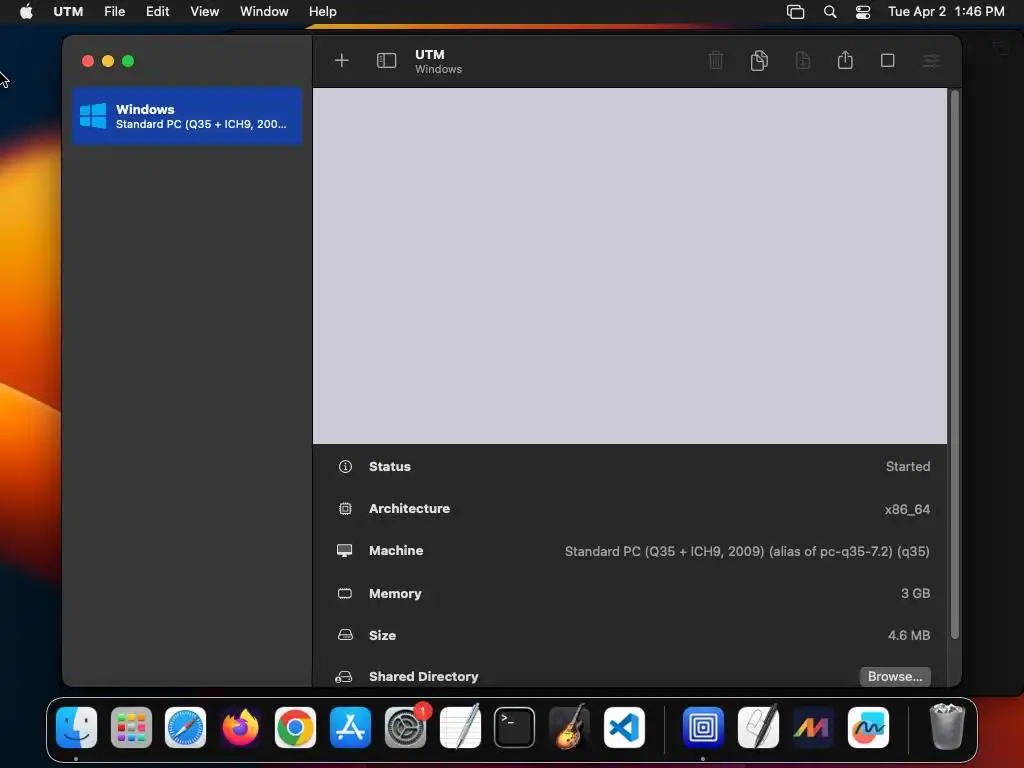This screenshot has width=1024, height=768.
Task: Launch Google Chrome from the Dock
Action: (x=295, y=727)
